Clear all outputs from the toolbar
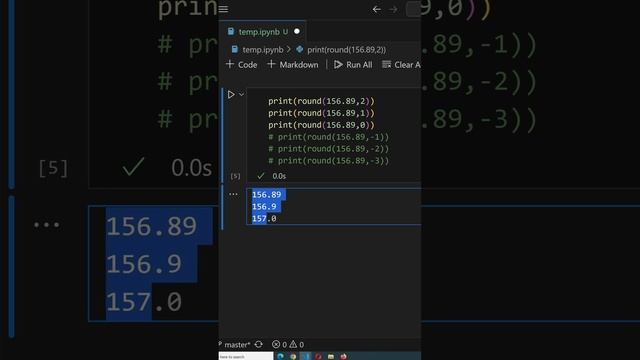The image size is (640, 360). coord(401,64)
